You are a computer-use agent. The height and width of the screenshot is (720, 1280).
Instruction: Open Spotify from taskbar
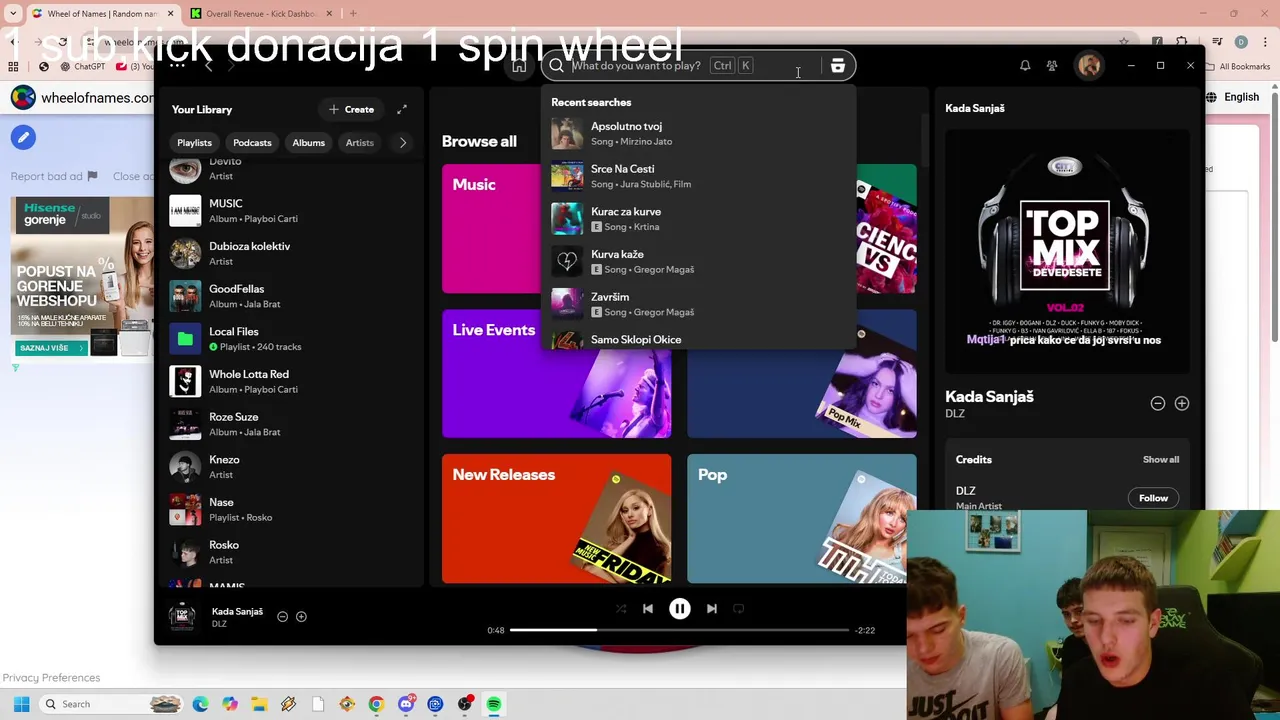tap(494, 704)
